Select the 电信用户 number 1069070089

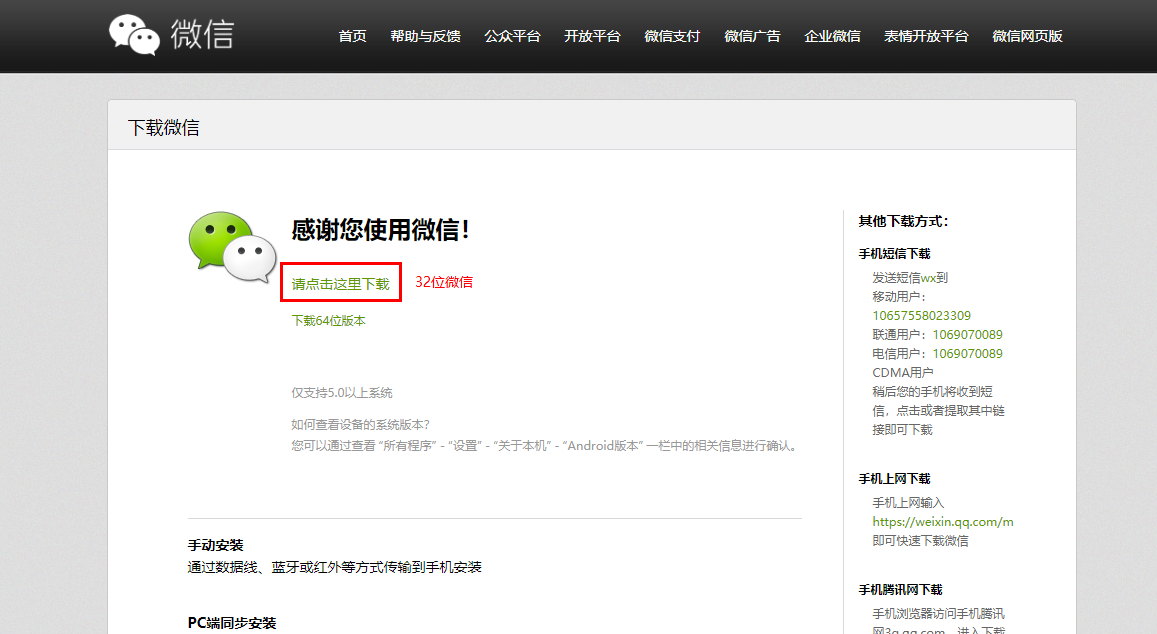coord(967,354)
